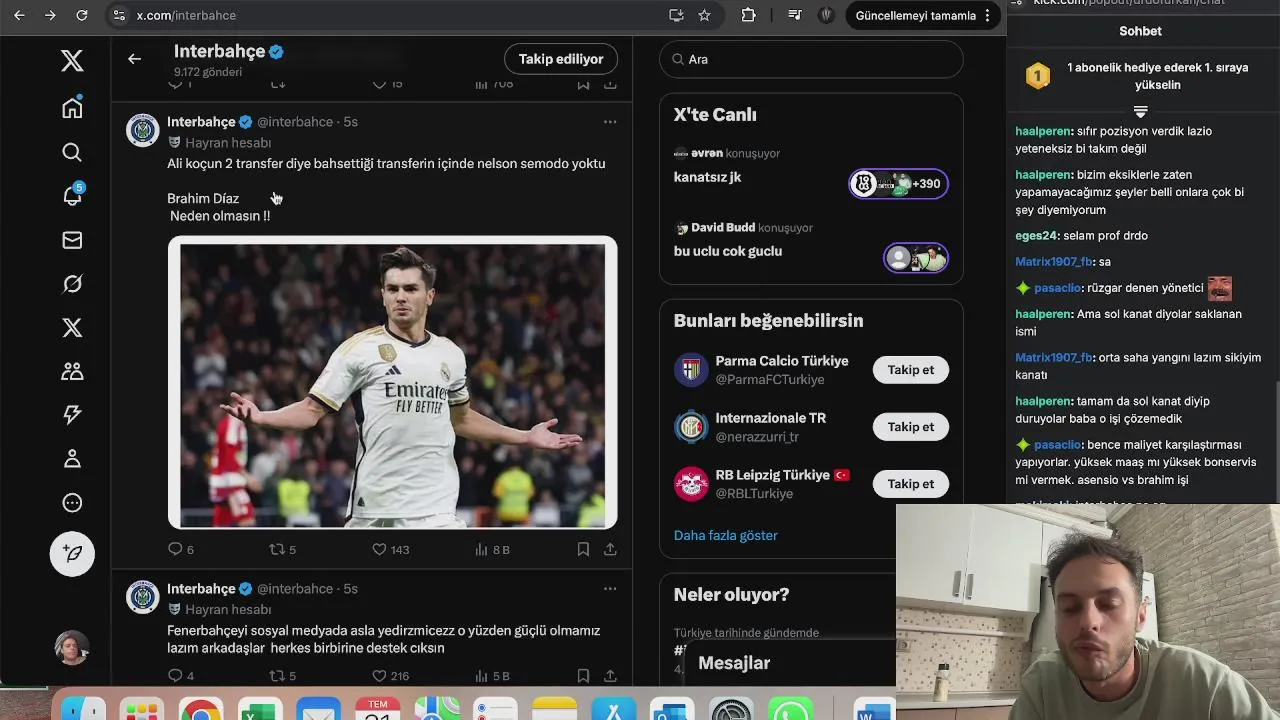This screenshot has width=1280, height=720.
Task: Open Internazionale TR profile name
Action: [771, 418]
